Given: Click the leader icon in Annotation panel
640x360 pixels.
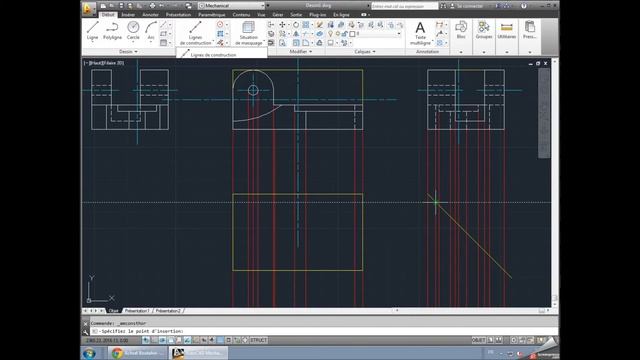Looking at the screenshot, I should [x=440, y=34].
